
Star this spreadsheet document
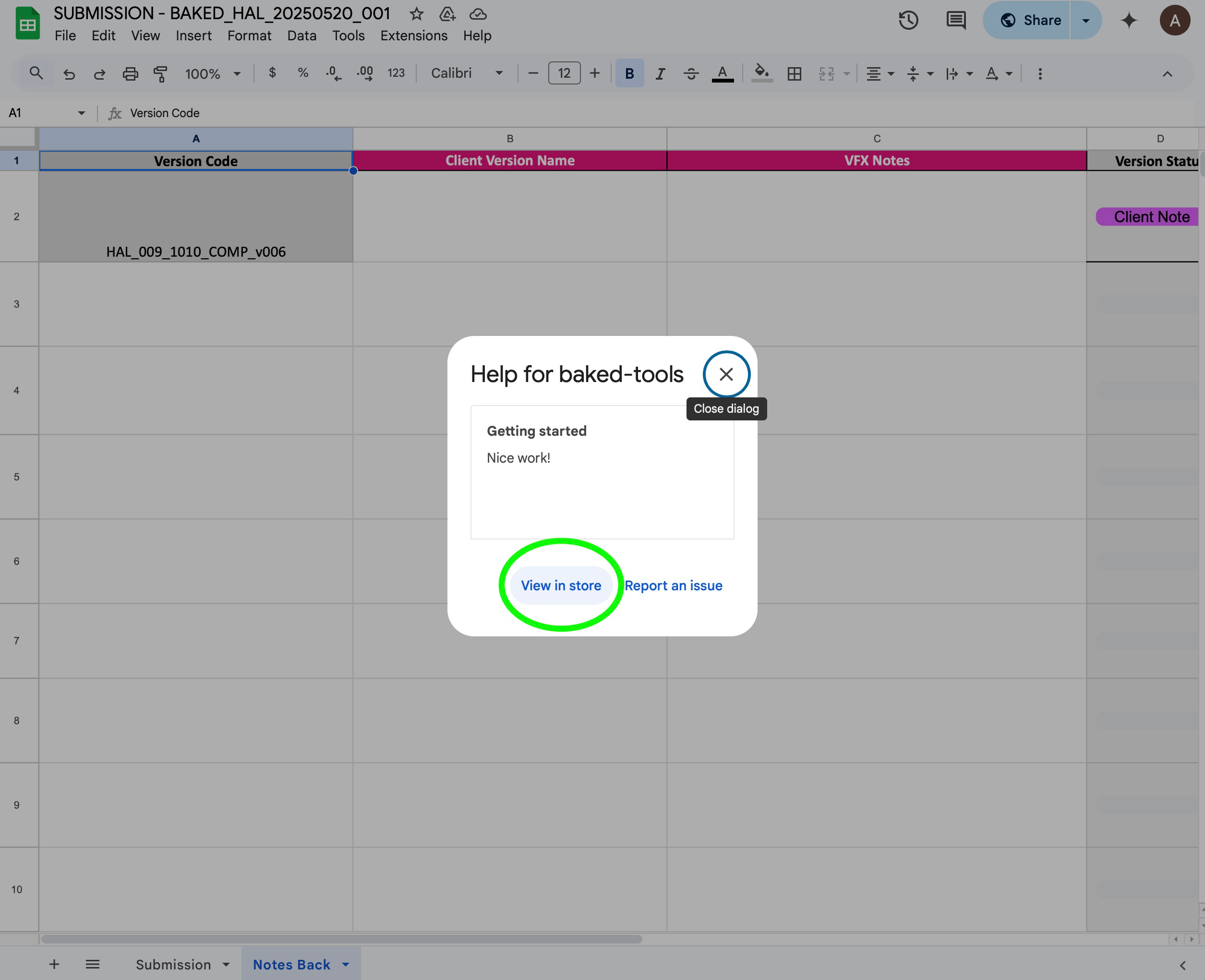416,13
